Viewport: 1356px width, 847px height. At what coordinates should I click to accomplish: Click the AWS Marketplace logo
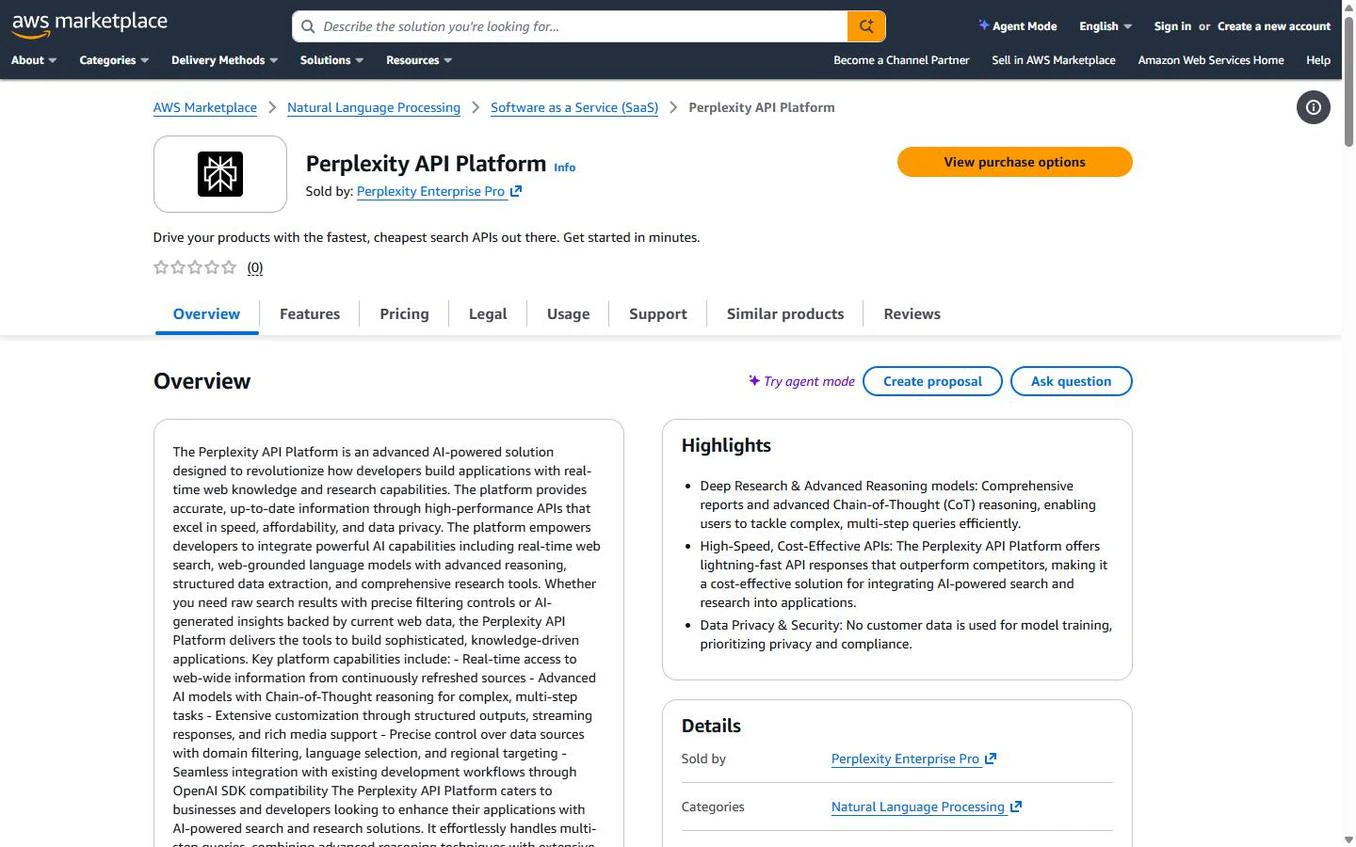[88, 22]
